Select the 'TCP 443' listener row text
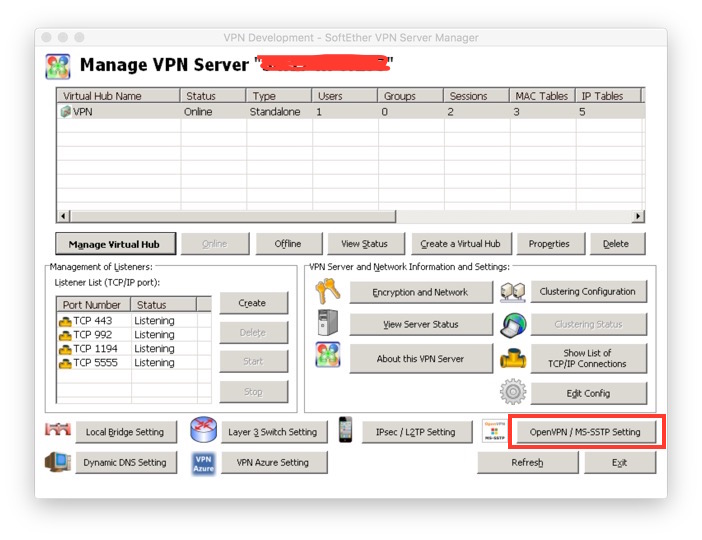 [x=93, y=321]
